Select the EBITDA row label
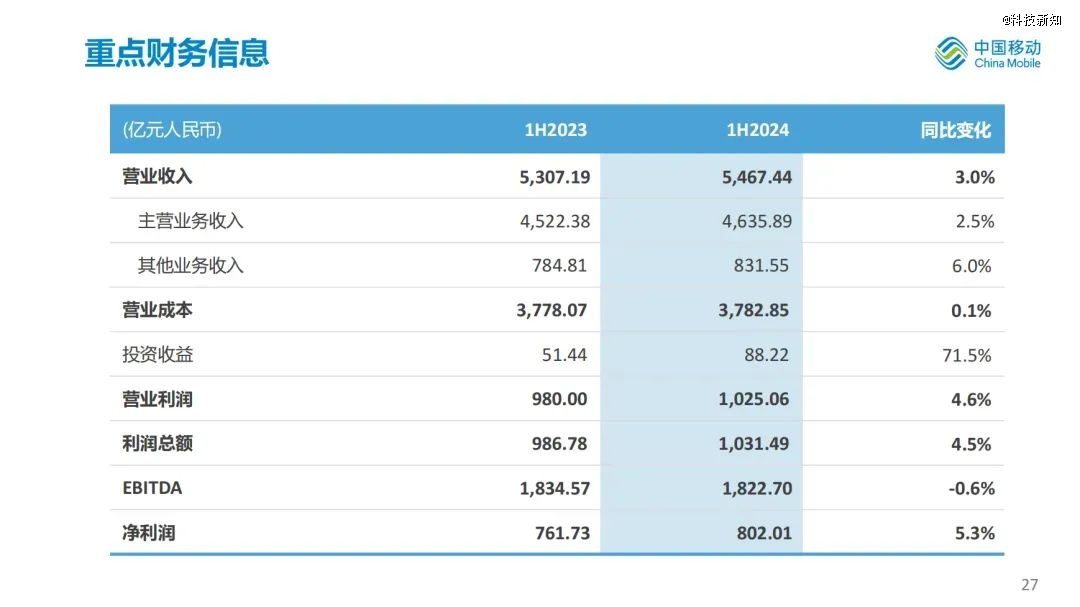The image size is (1080, 607). [152, 488]
